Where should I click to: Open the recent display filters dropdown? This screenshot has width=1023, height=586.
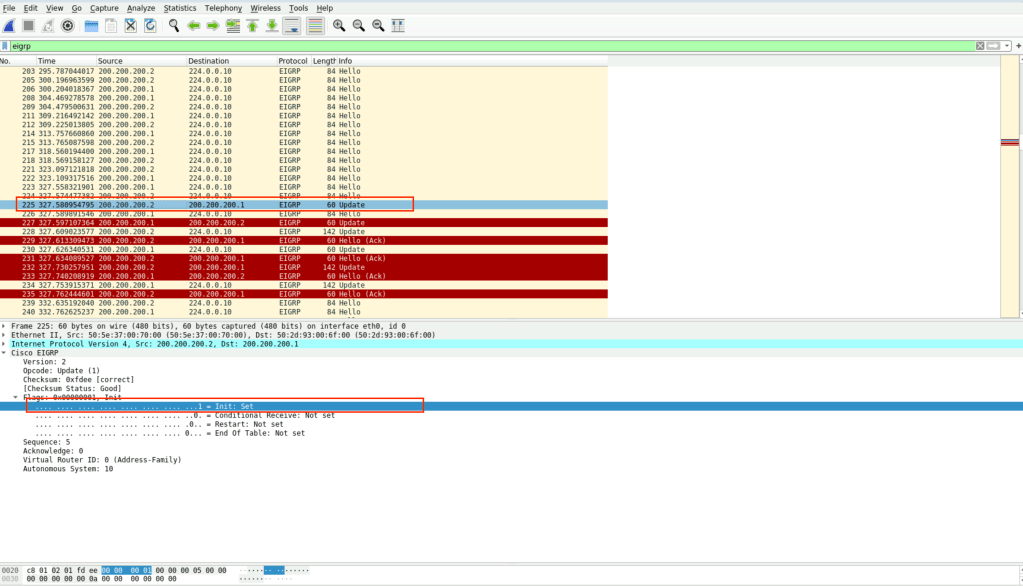pos(1006,46)
